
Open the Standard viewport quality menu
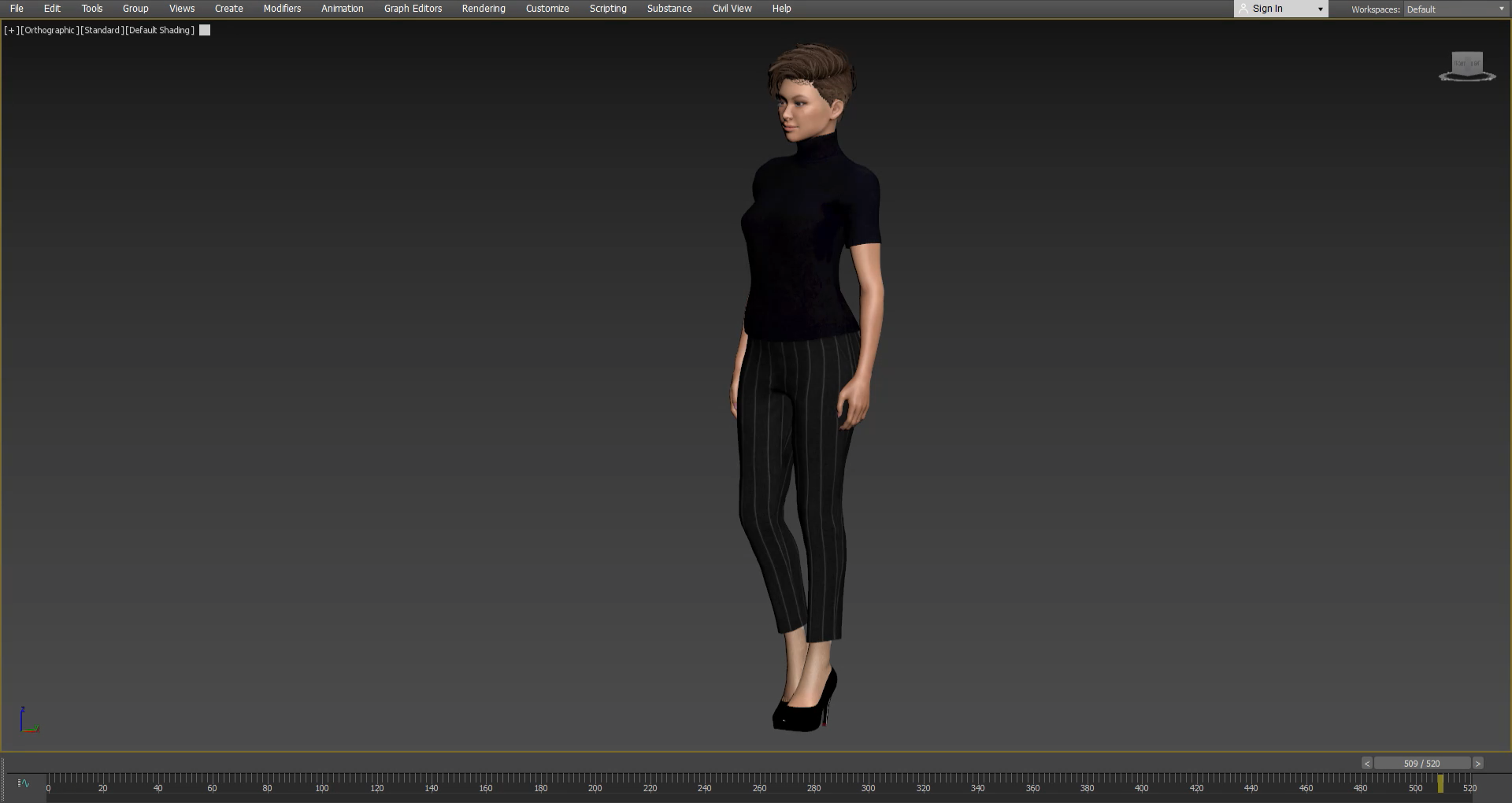(102, 30)
